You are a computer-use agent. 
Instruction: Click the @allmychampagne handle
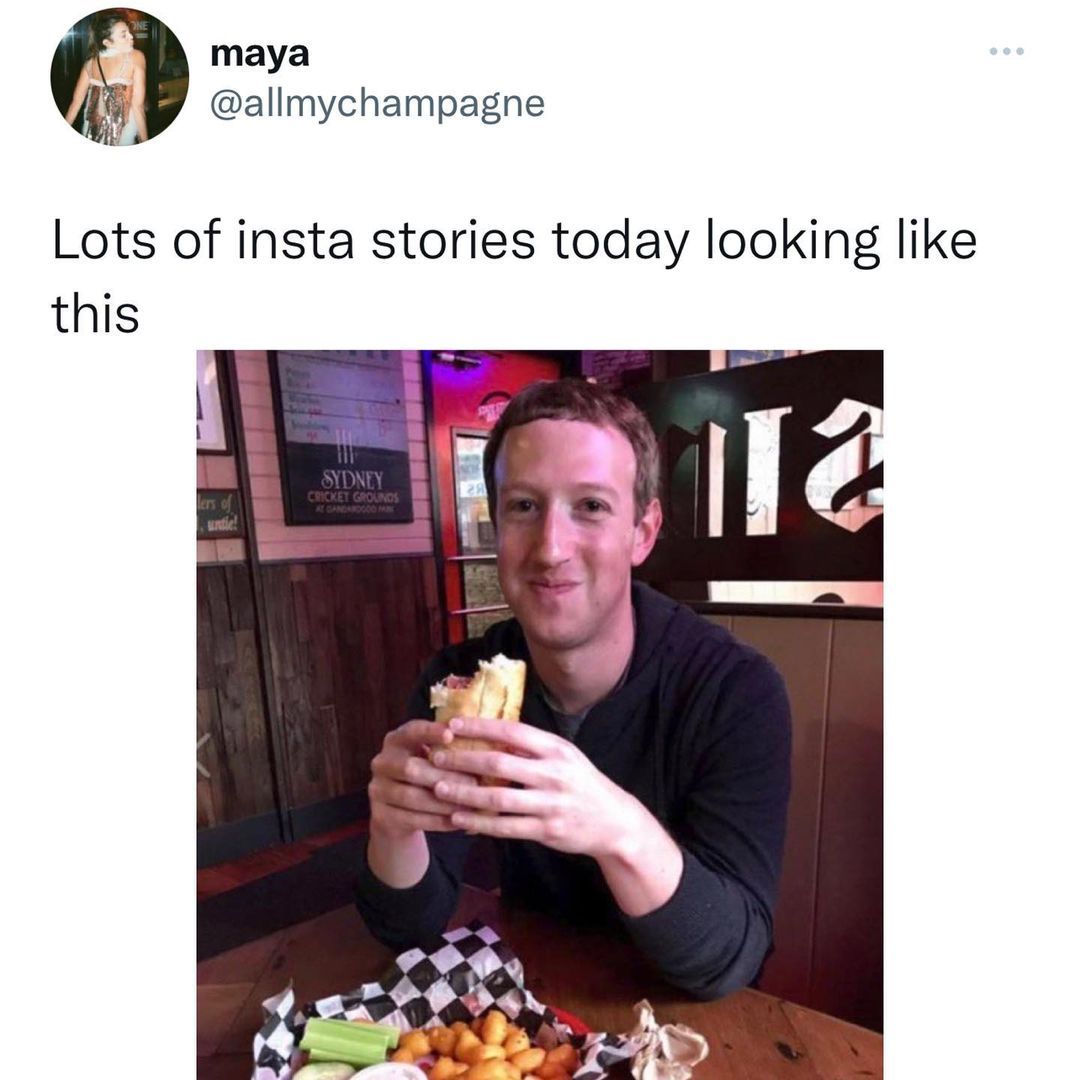click(x=377, y=102)
